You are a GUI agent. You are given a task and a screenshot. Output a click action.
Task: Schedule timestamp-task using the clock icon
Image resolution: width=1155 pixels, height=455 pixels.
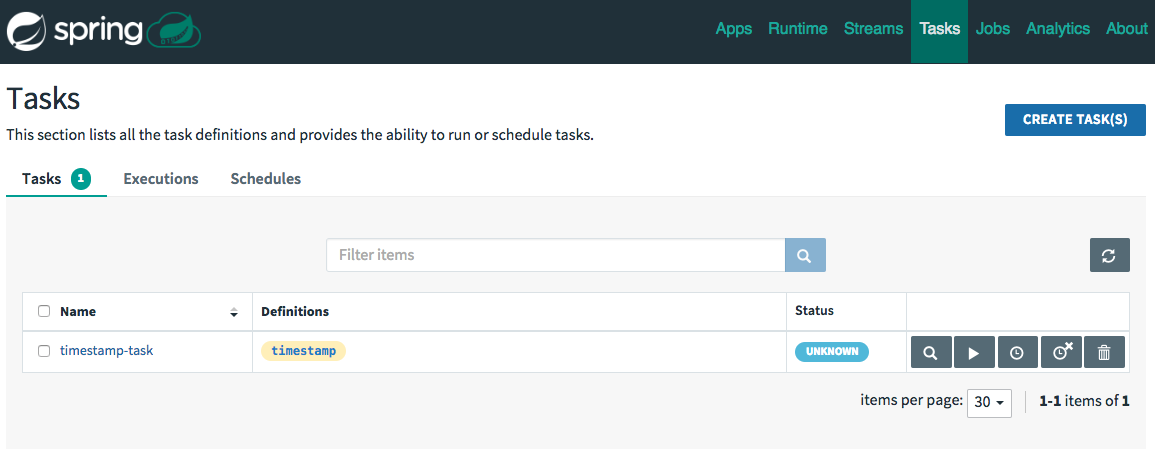1017,352
